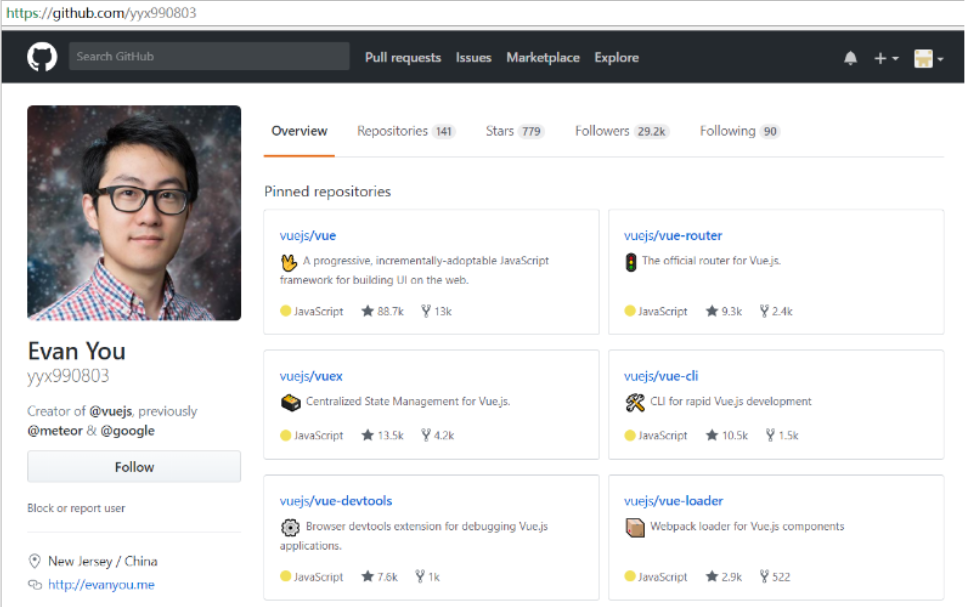This screenshot has width=968, height=607.
Task: Click the Repositories count badge 141
Action: tap(443, 131)
